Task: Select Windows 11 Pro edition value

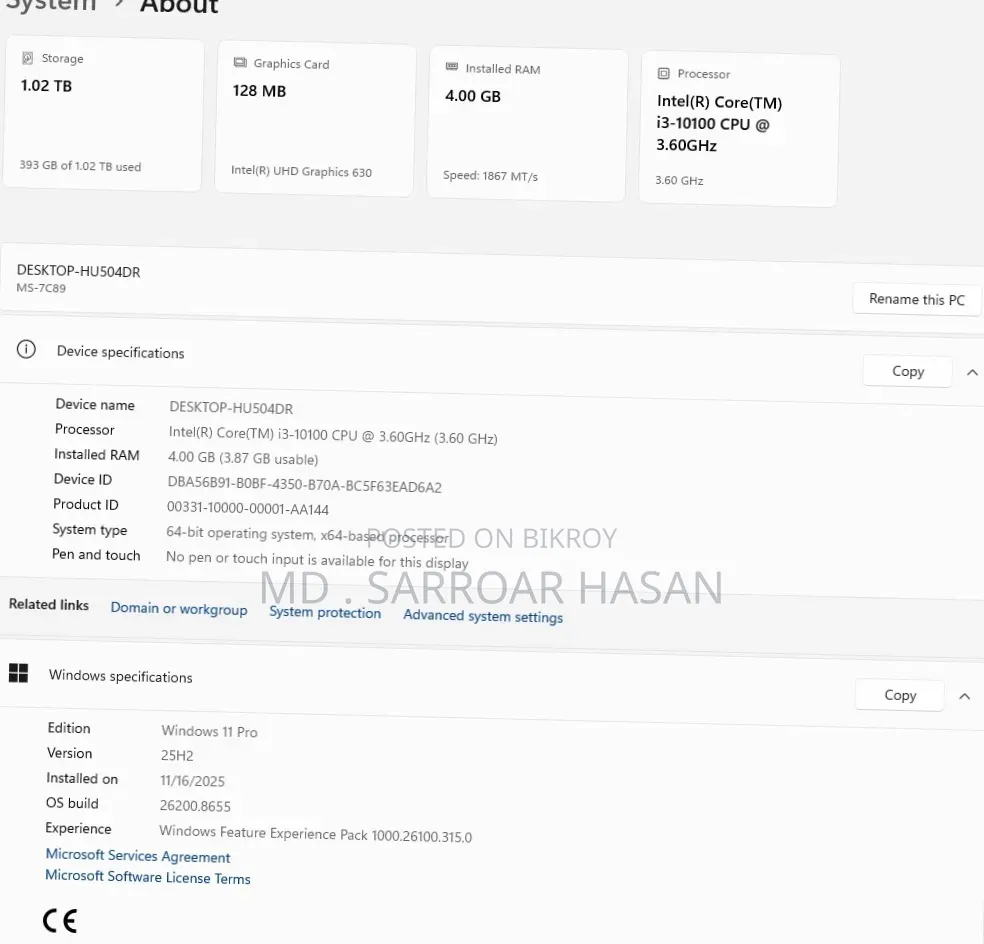Action: tap(209, 731)
